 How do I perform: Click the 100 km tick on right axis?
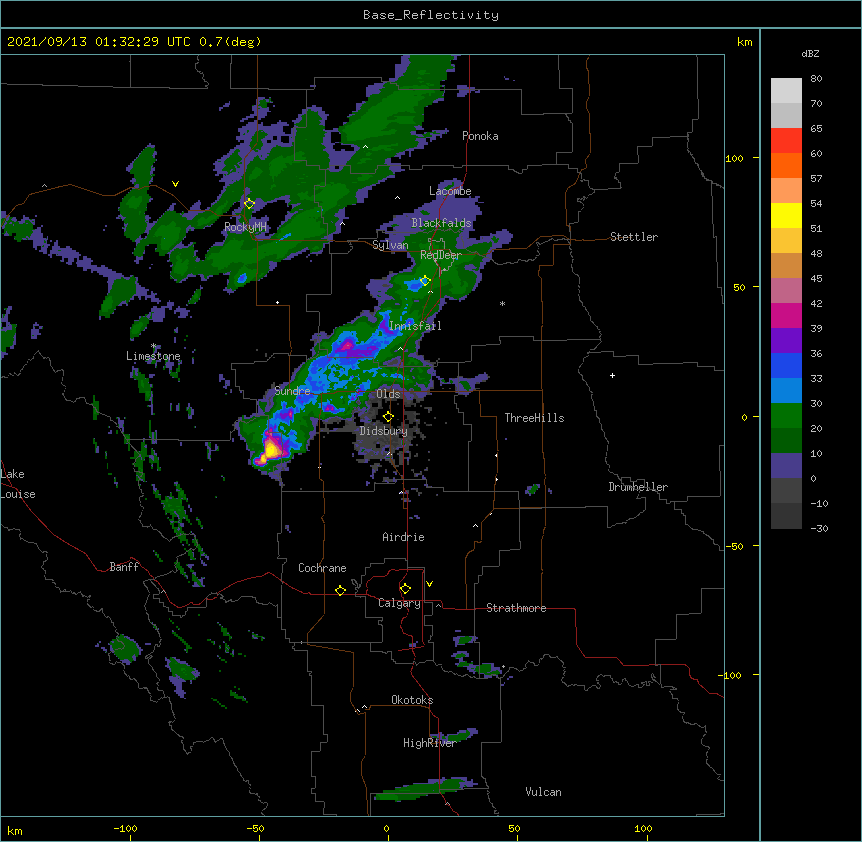(x=734, y=158)
